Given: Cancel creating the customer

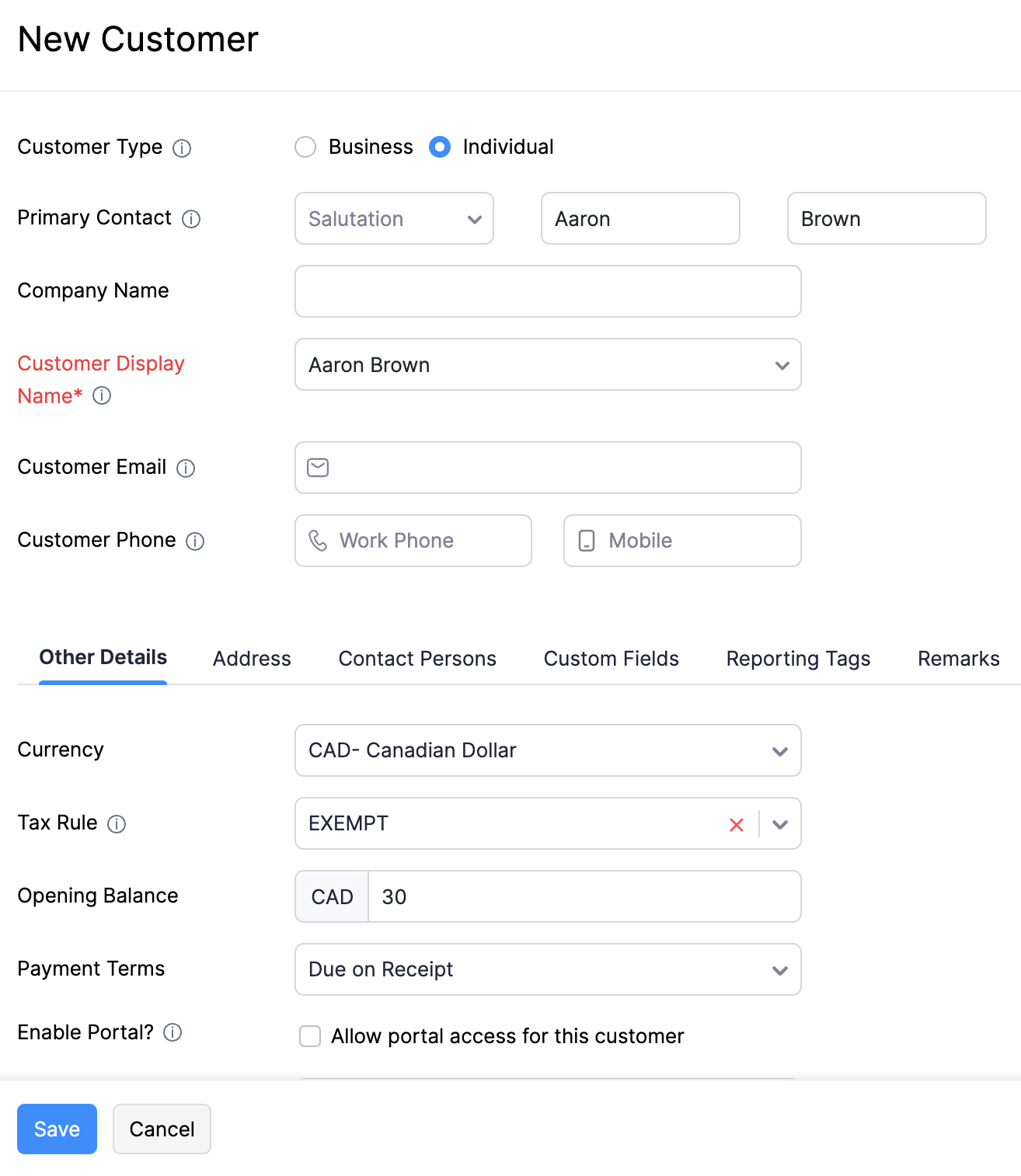Looking at the screenshot, I should click(162, 1129).
